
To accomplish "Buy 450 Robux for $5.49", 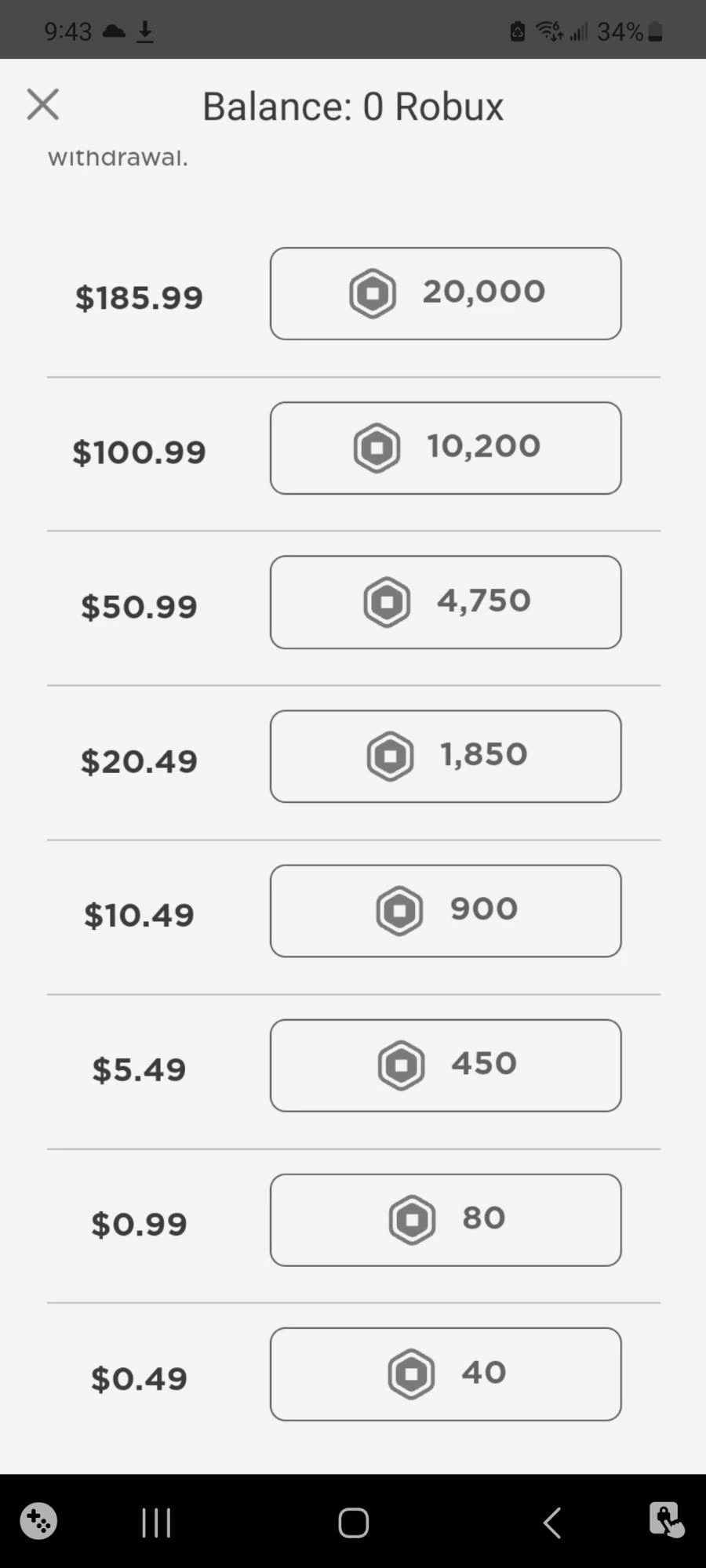I will pos(445,1065).
